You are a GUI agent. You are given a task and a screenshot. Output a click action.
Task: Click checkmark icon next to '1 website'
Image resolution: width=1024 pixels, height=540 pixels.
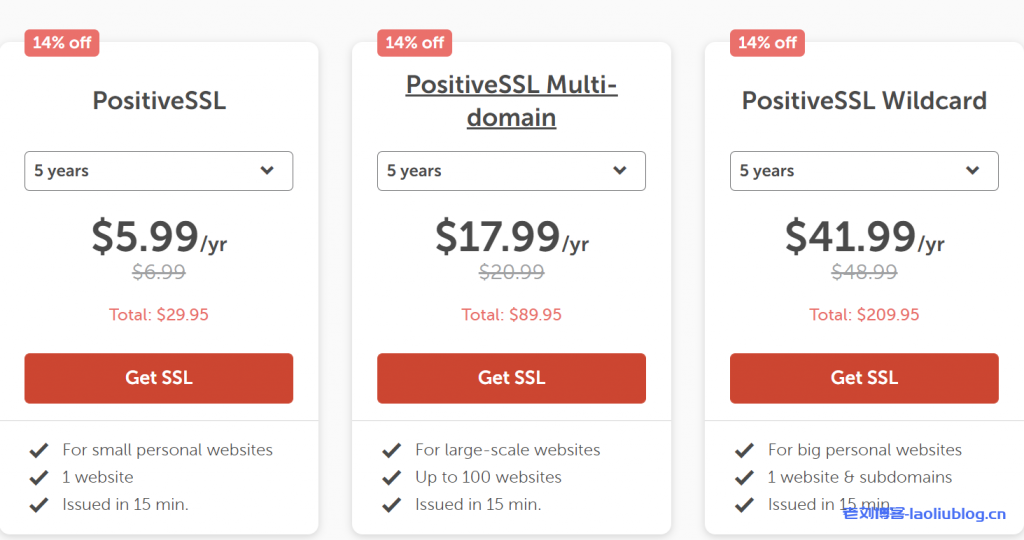click(39, 478)
